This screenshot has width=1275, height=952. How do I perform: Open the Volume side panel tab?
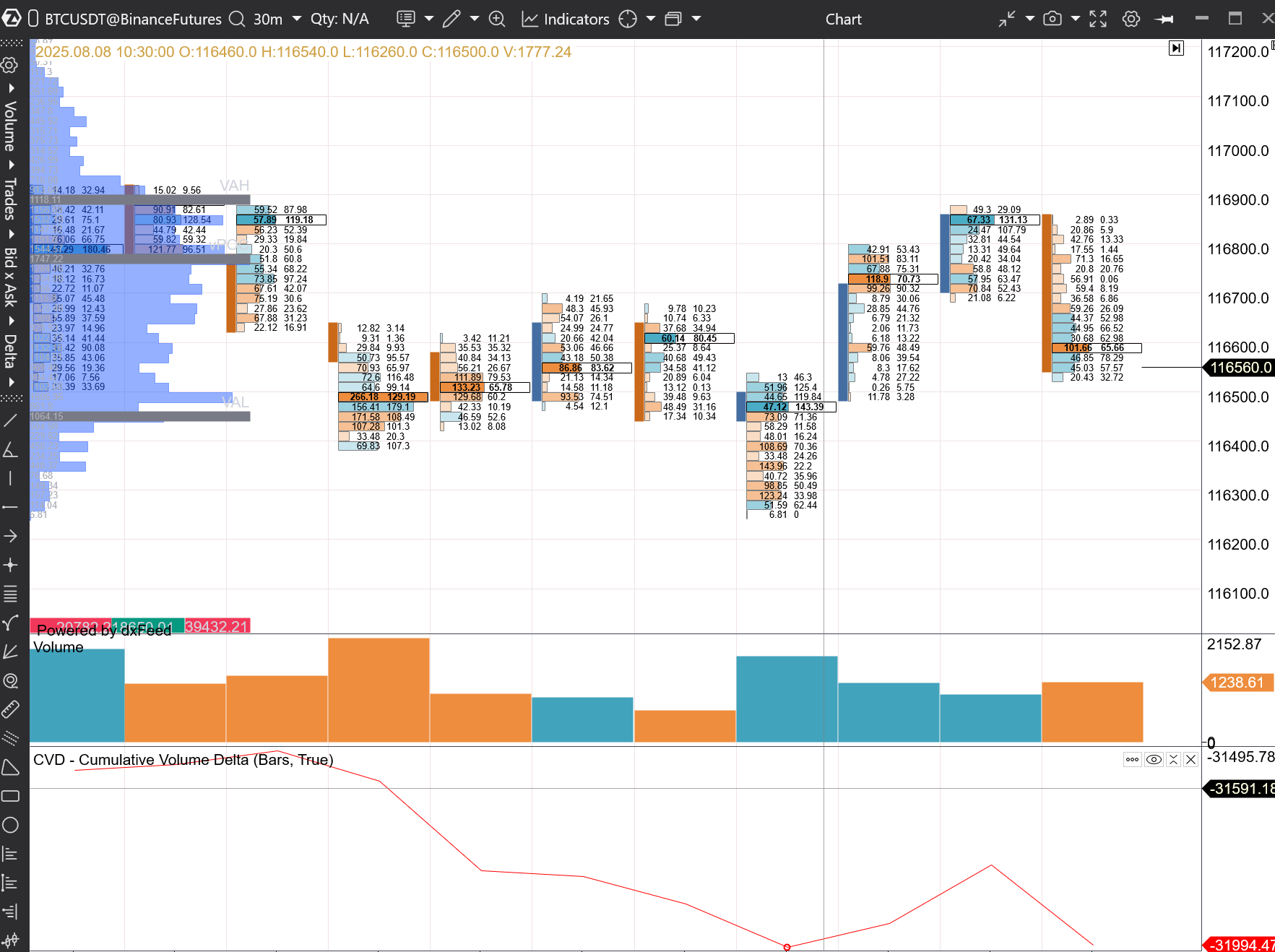coord(10,126)
